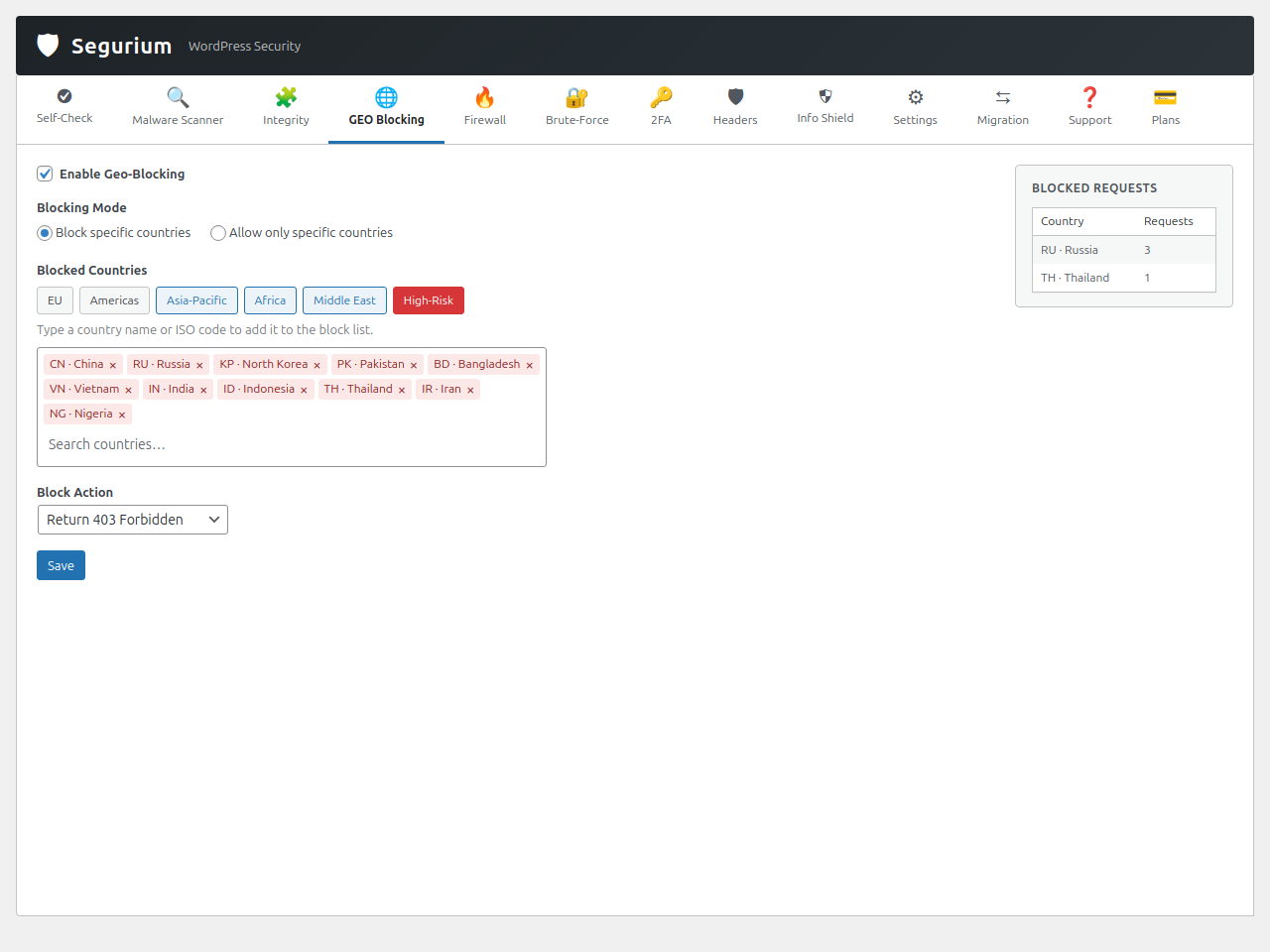Click RU · Russia row in Blocked Requests
The height and width of the screenshot is (952, 1270).
click(1124, 250)
